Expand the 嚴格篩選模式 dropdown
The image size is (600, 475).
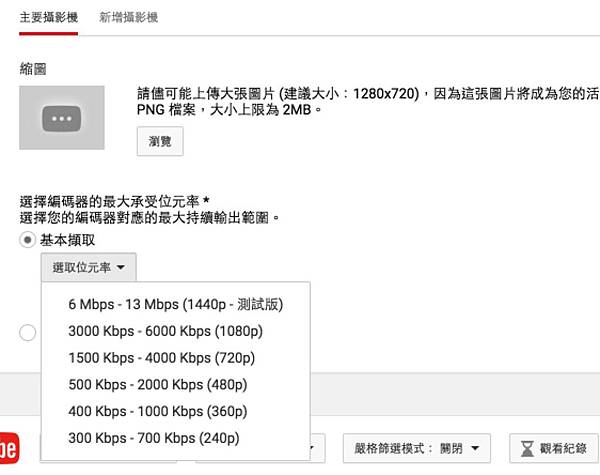[416, 449]
